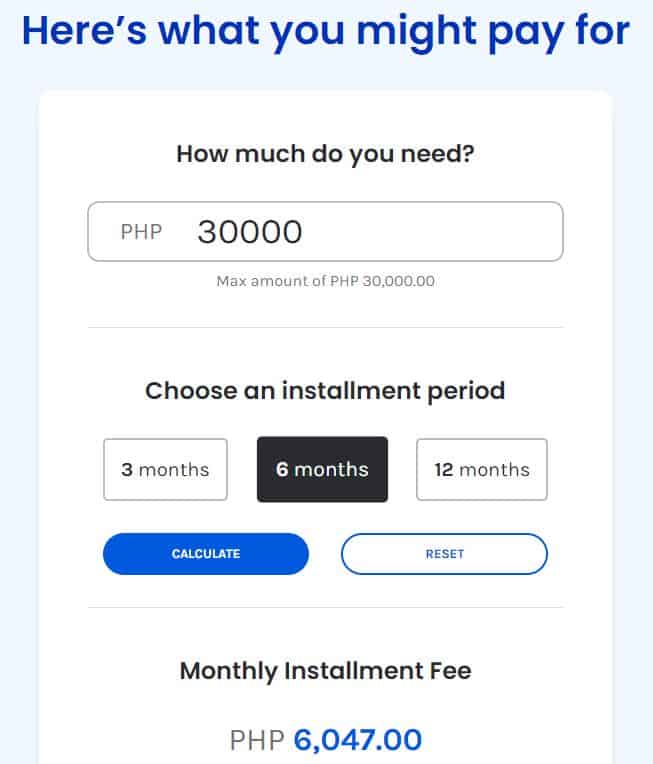Viewport: 653px width, 764px height.
Task: Click the word "months" in the dark selected option
Action: point(331,469)
